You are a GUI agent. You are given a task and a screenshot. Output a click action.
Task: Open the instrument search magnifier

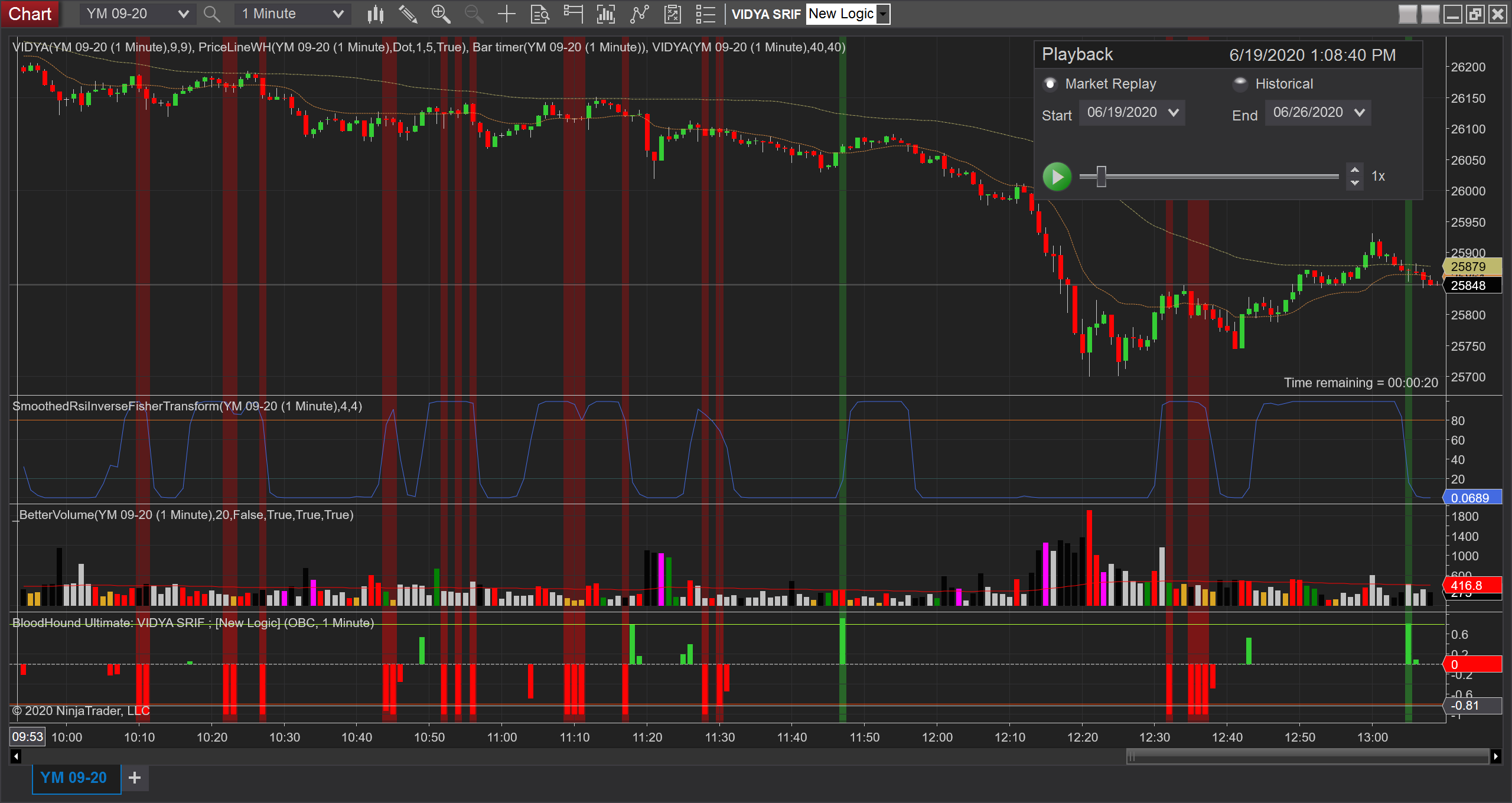coord(211,14)
